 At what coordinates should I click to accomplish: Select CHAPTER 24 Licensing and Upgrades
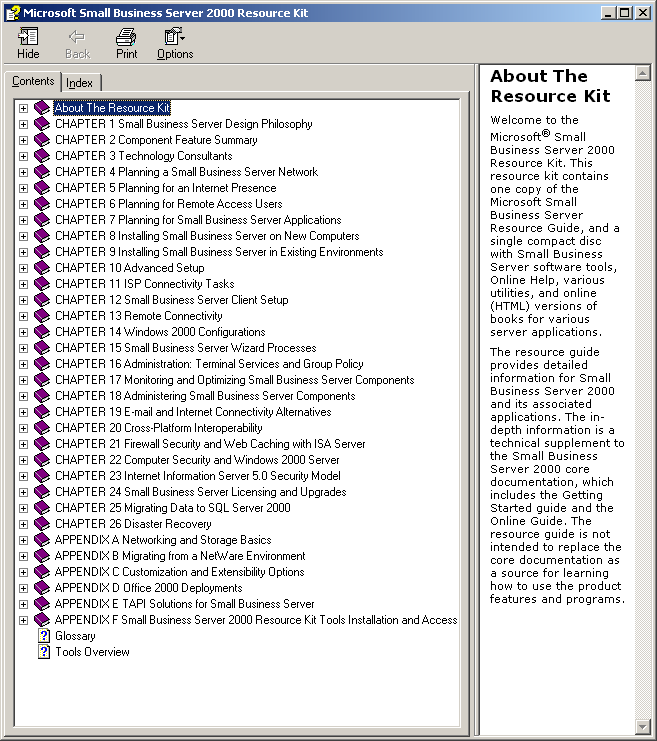pos(201,492)
